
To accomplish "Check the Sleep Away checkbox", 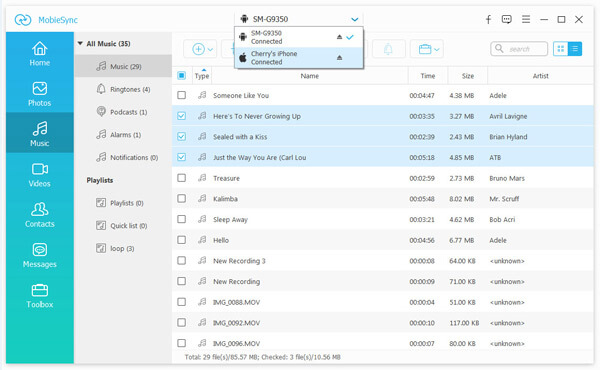I will tap(181, 219).
